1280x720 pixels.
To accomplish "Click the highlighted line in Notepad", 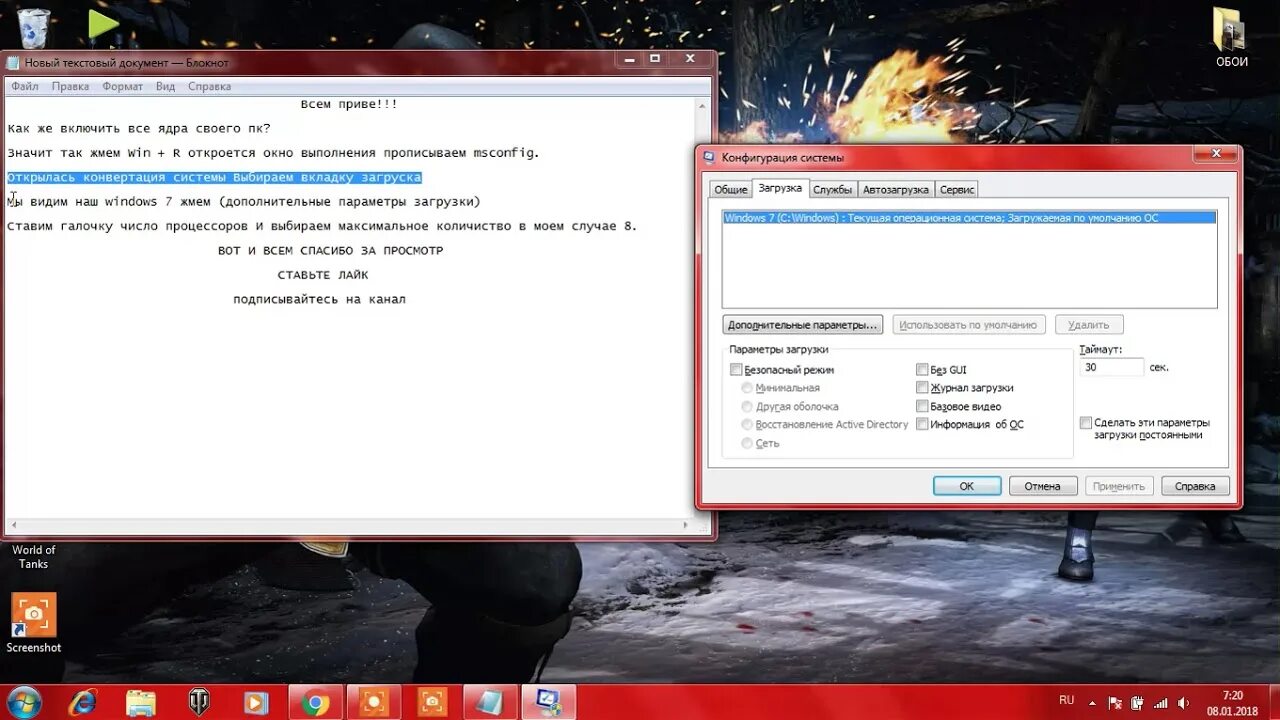I will (214, 177).
